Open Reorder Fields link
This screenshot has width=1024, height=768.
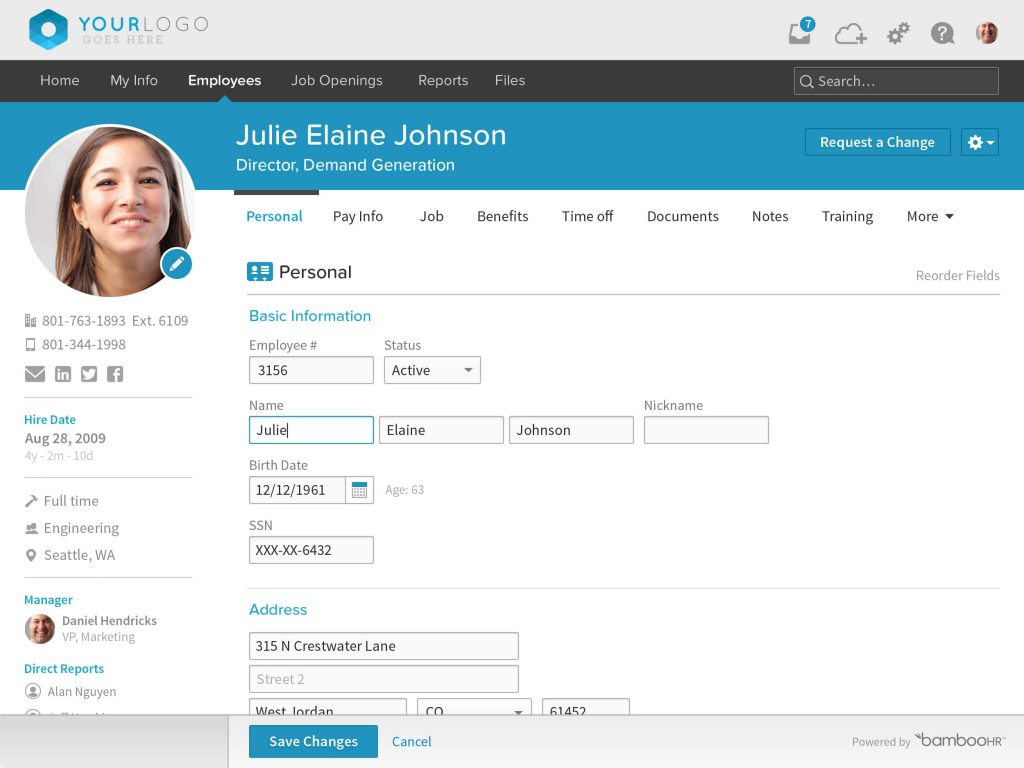(957, 275)
